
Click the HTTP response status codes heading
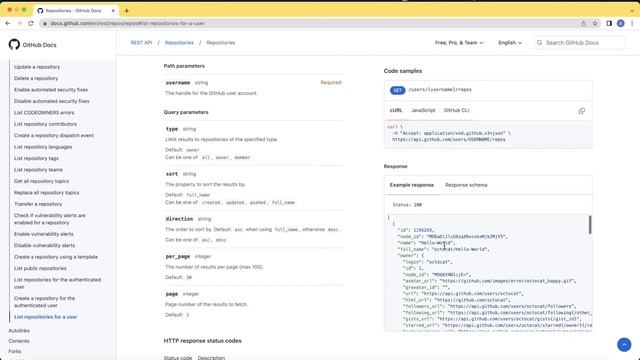click(202, 341)
